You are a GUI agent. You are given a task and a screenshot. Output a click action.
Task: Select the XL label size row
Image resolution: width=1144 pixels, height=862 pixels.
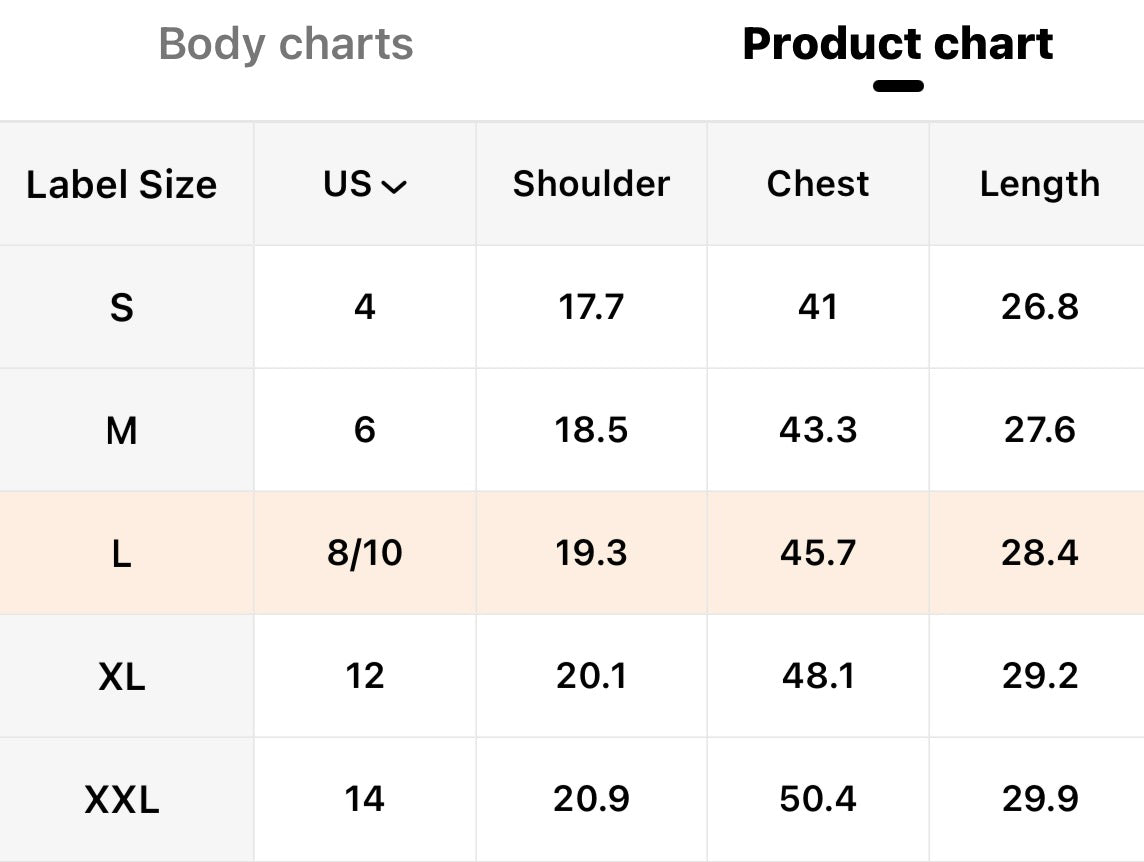pyautogui.click(x=572, y=676)
